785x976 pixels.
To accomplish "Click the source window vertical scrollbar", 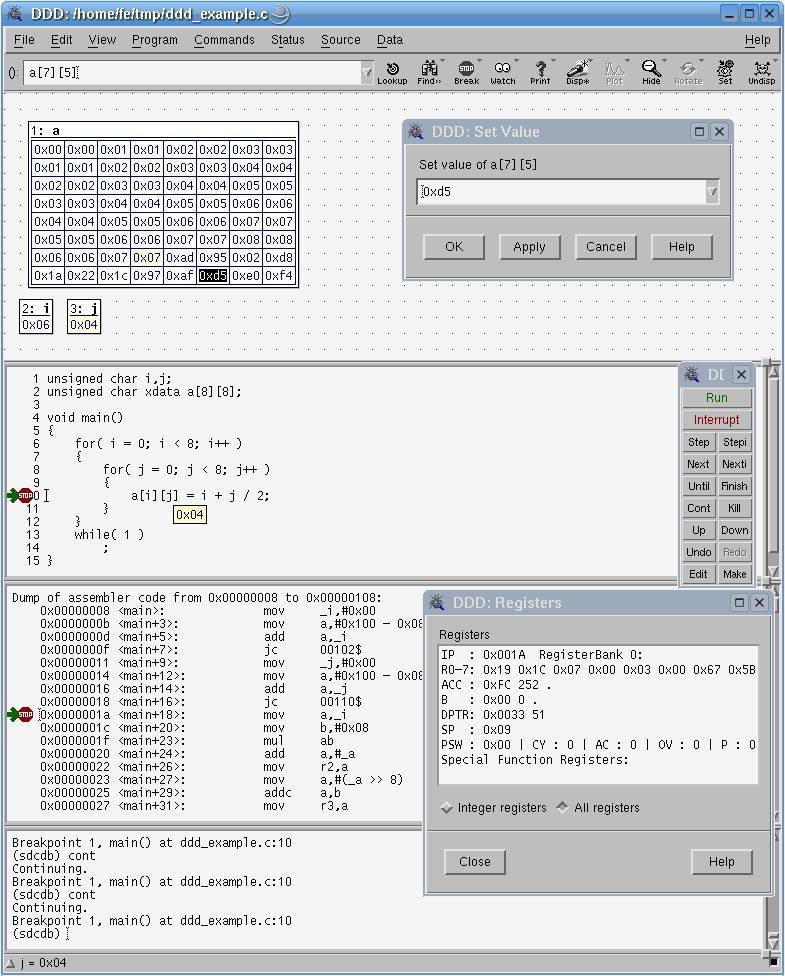I will tap(773, 471).
